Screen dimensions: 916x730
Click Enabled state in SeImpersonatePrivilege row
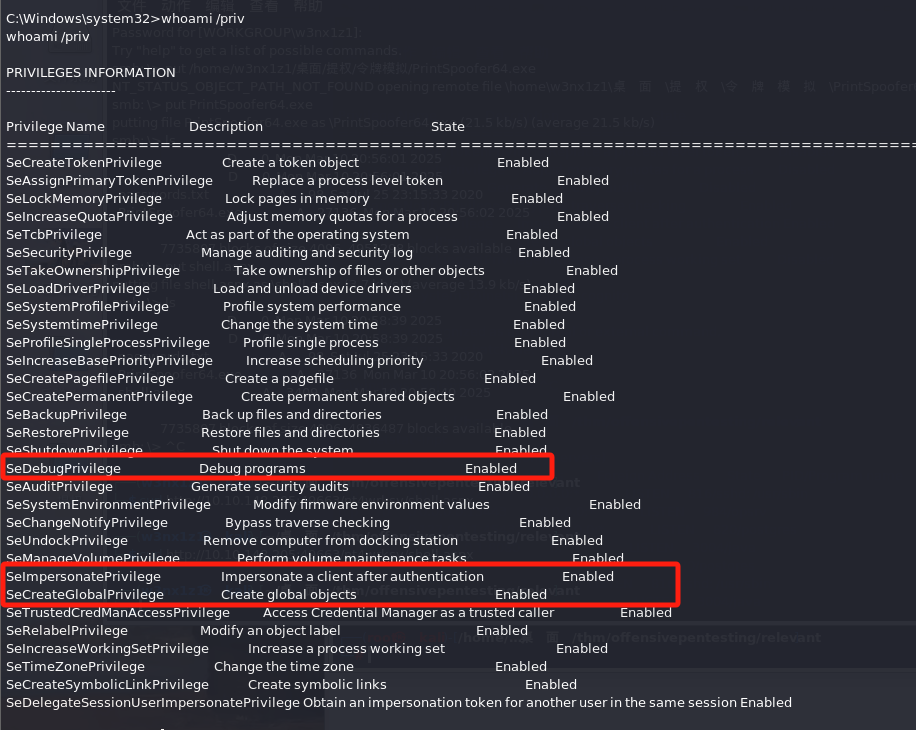tap(588, 577)
